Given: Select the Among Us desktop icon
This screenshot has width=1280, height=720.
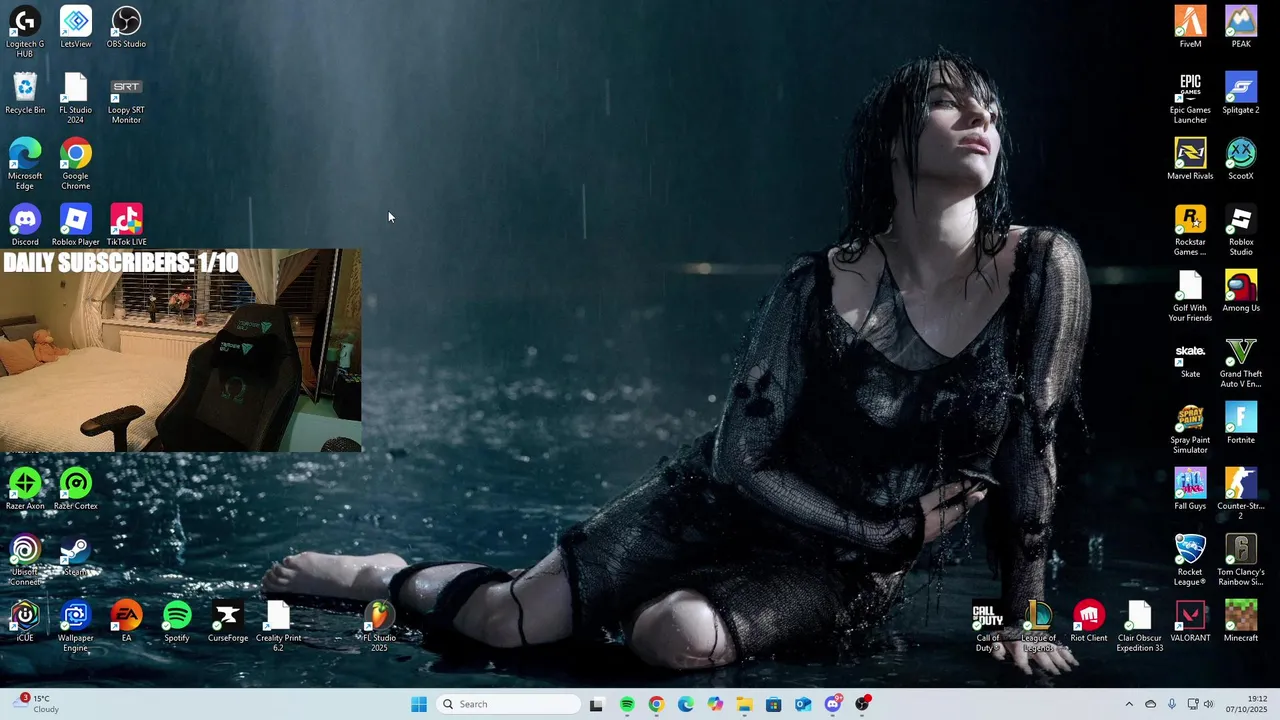Looking at the screenshot, I should pyautogui.click(x=1241, y=292).
